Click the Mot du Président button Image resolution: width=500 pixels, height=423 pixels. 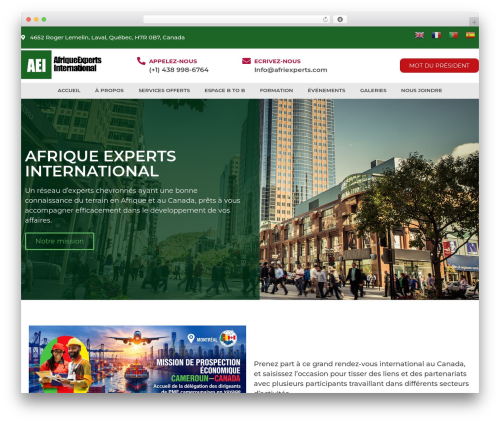click(439, 66)
